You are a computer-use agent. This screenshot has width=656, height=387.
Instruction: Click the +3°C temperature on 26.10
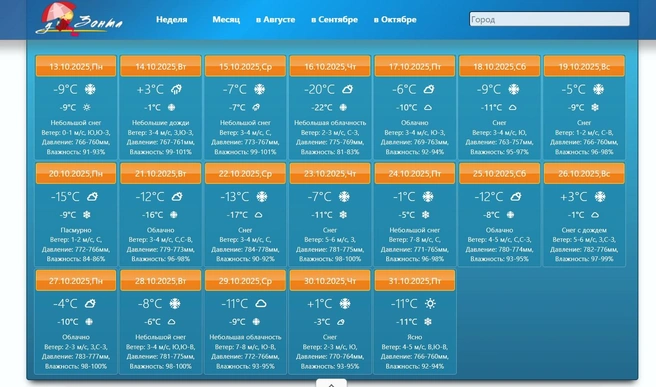tap(574, 197)
